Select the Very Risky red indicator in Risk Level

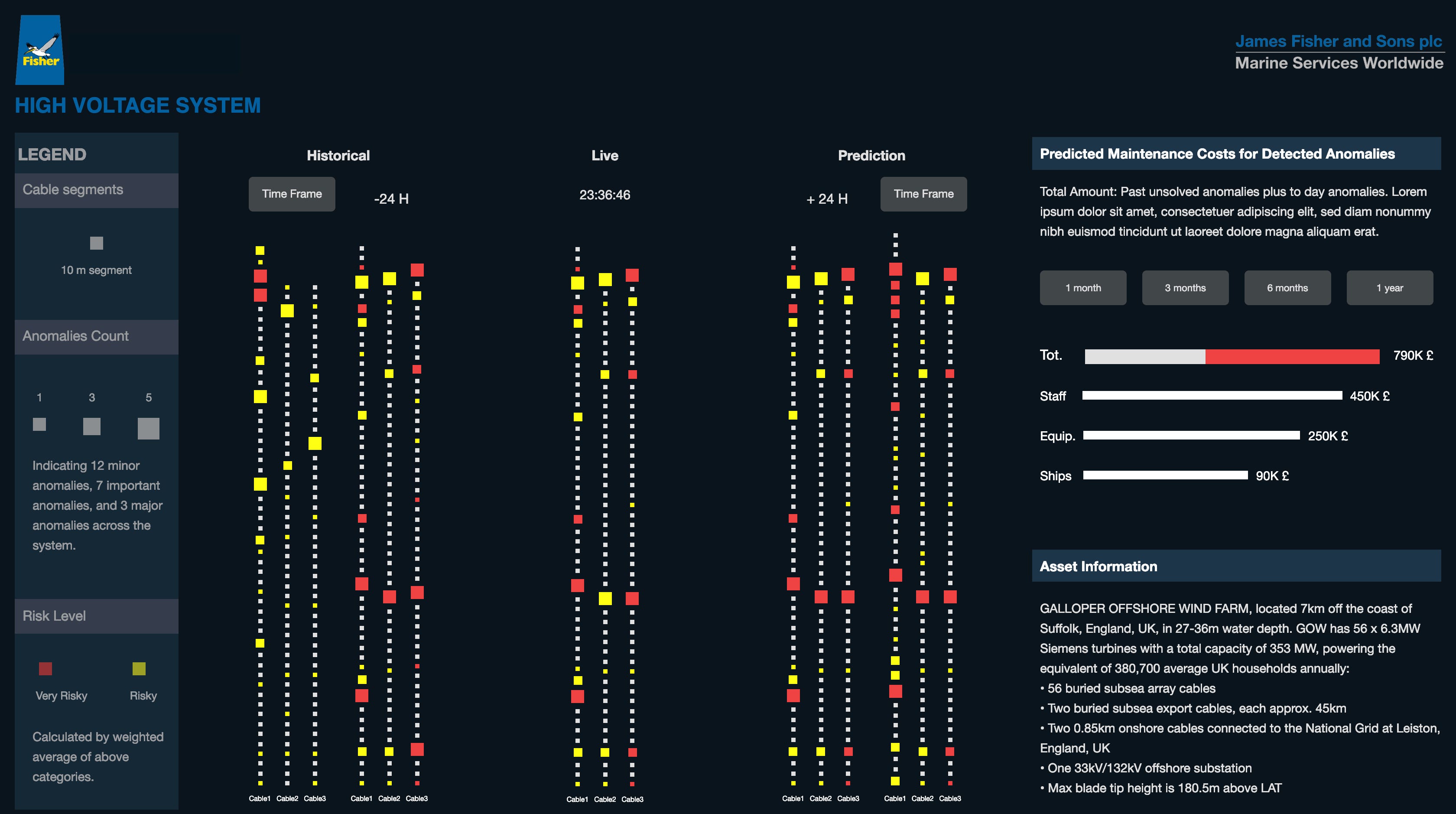click(46, 669)
